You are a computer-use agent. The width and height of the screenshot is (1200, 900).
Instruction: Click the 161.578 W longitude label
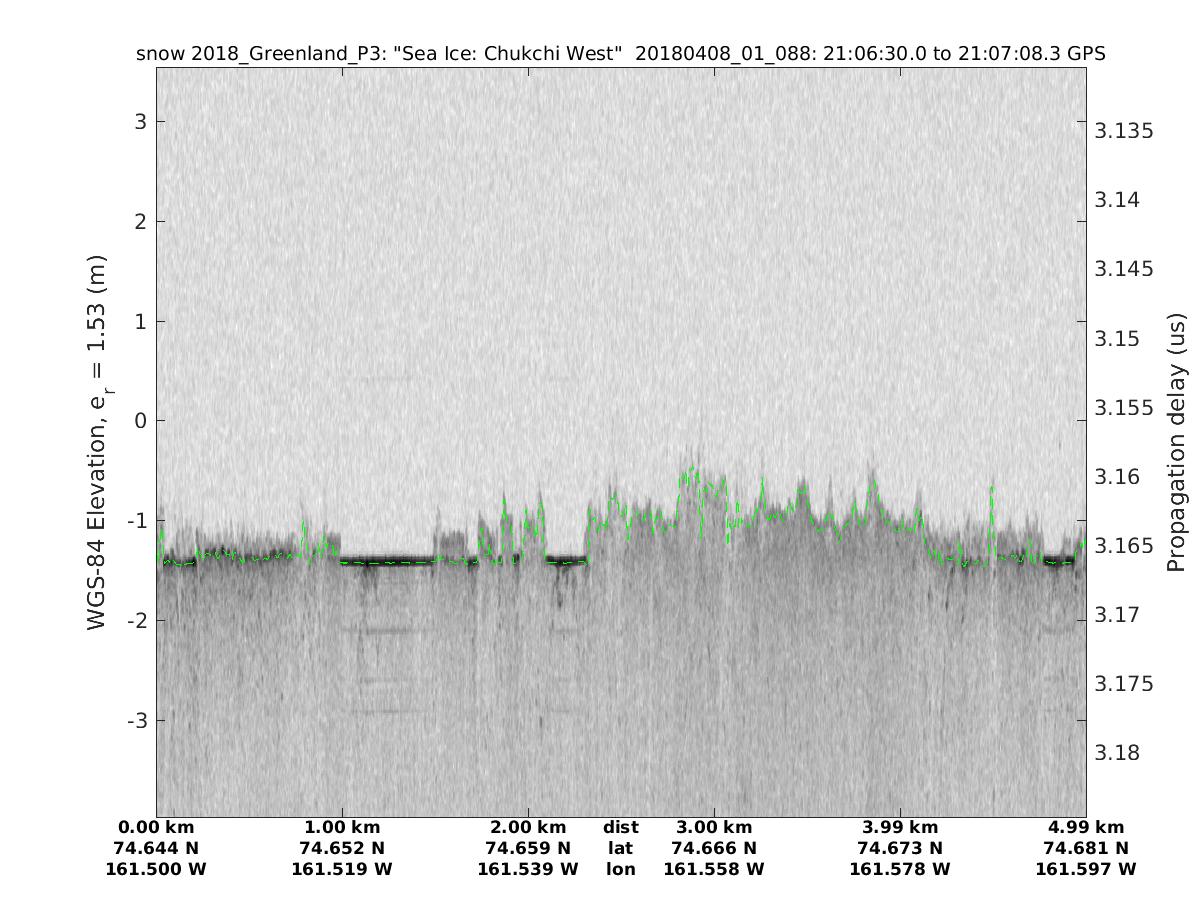coord(900,869)
